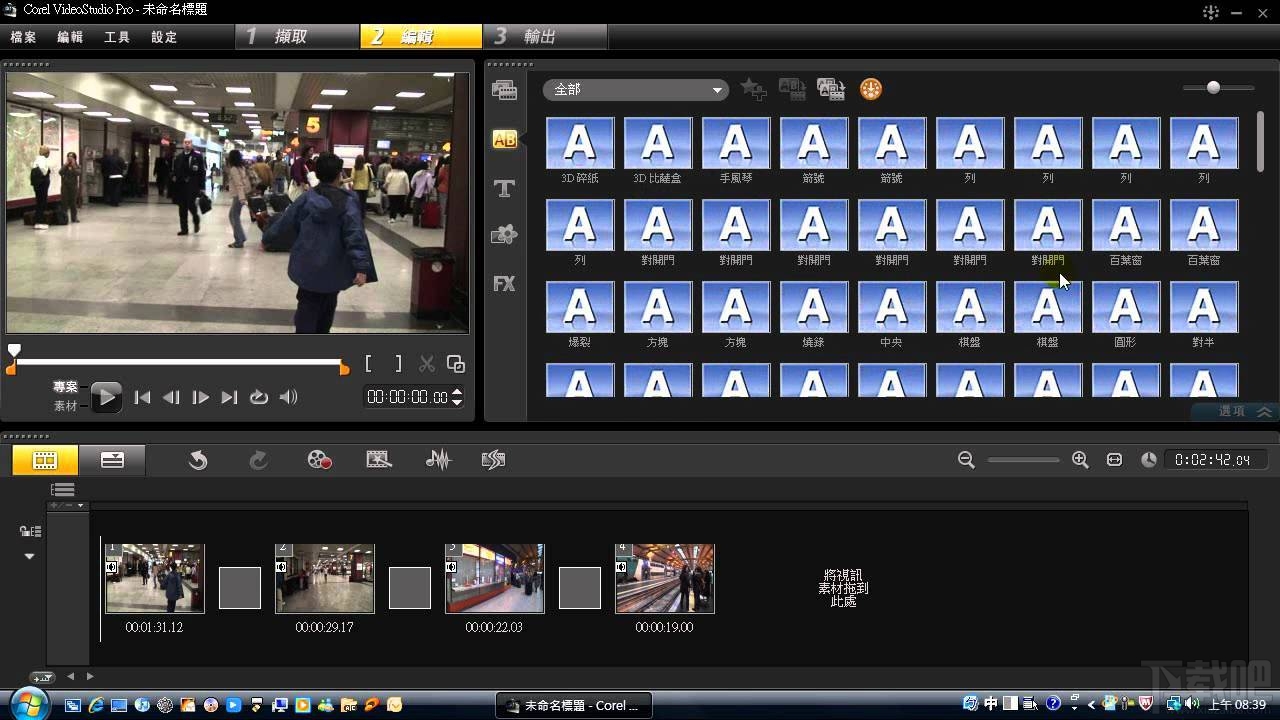The width and height of the screenshot is (1280, 720).
Task: Expand the track manager arrow at timeline left
Action: (x=29, y=556)
